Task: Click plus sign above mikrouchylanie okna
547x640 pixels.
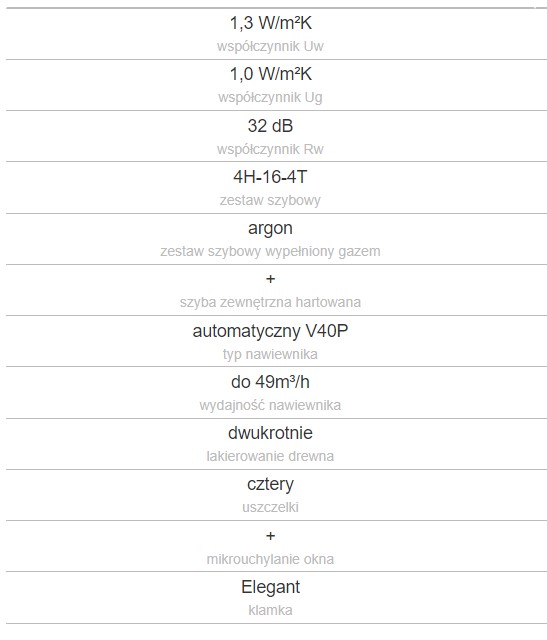Action: (x=270, y=536)
